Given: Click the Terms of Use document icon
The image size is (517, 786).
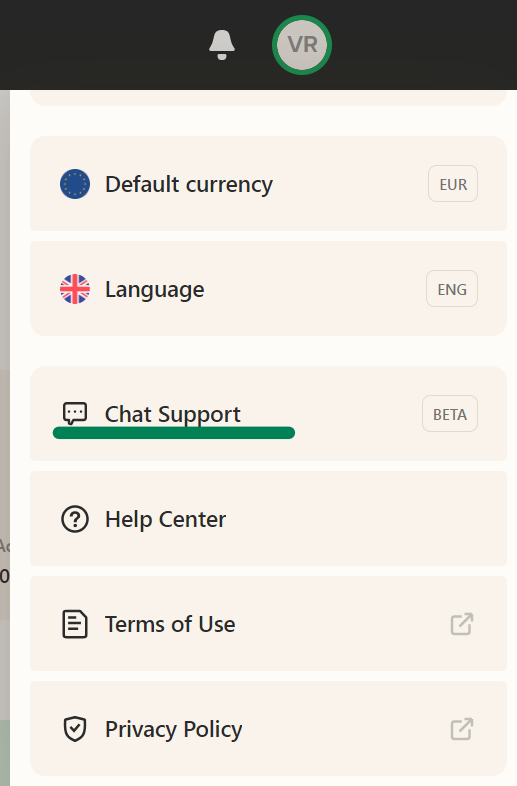Looking at the screenshot, I should [75, 624].
